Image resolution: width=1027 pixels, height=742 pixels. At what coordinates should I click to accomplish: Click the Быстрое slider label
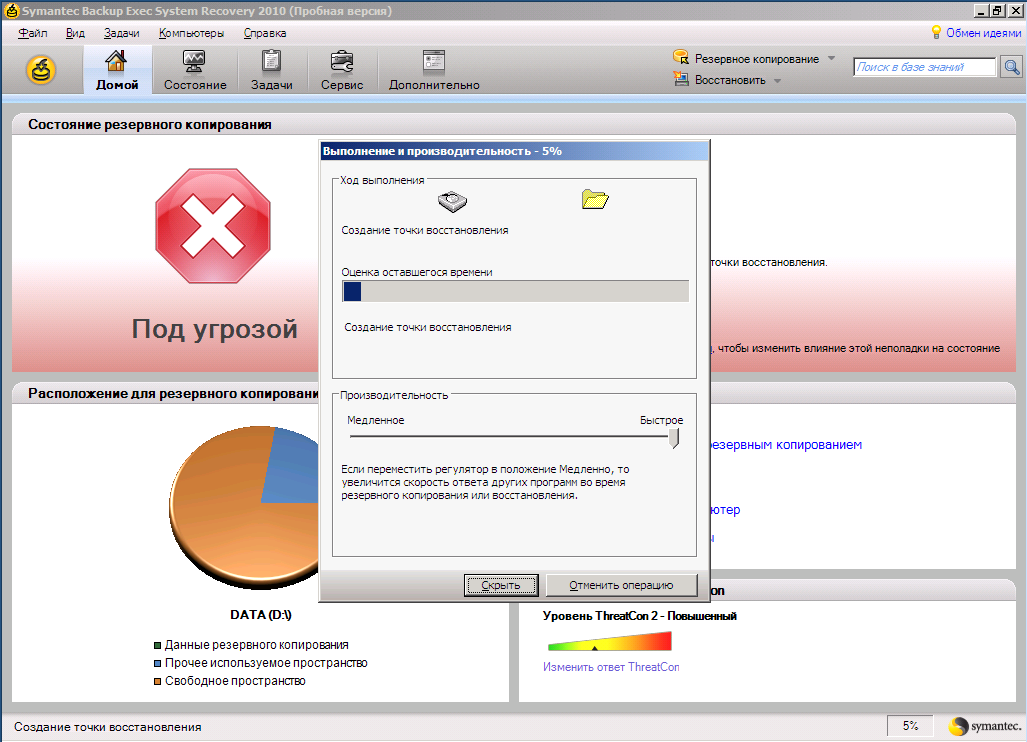(x=662, y=420)
